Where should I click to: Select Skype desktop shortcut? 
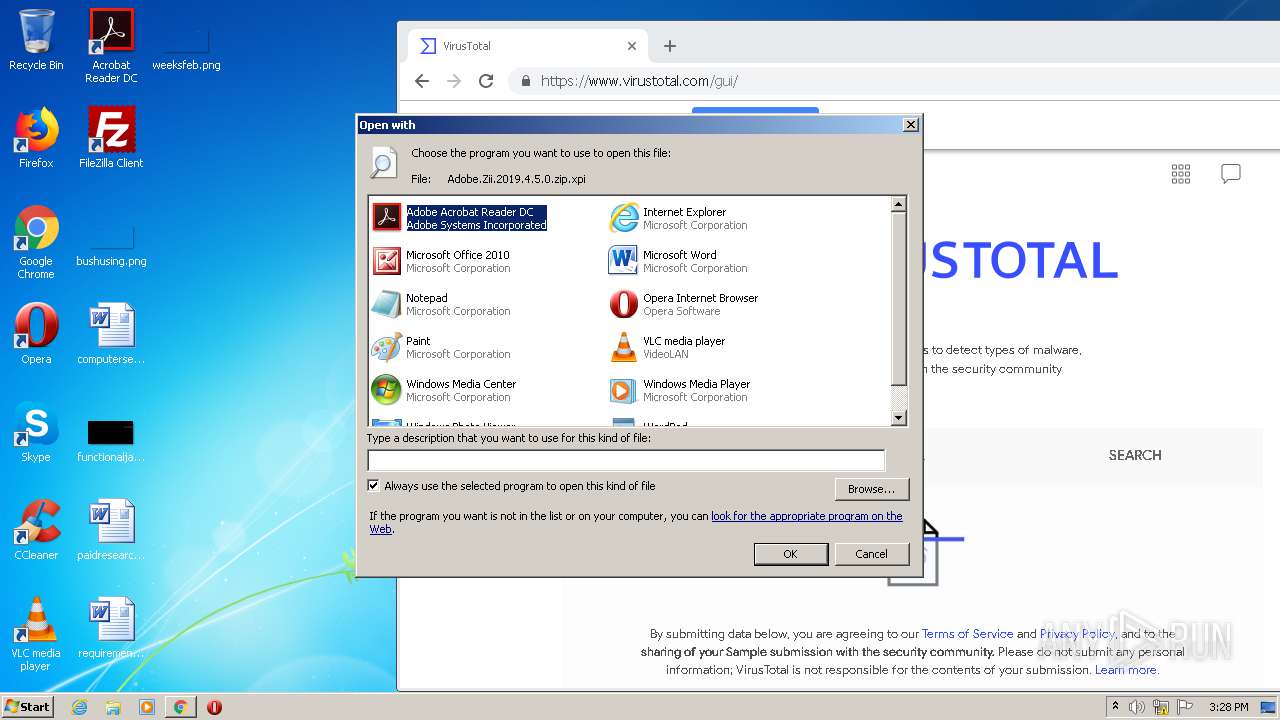(36, 432)
